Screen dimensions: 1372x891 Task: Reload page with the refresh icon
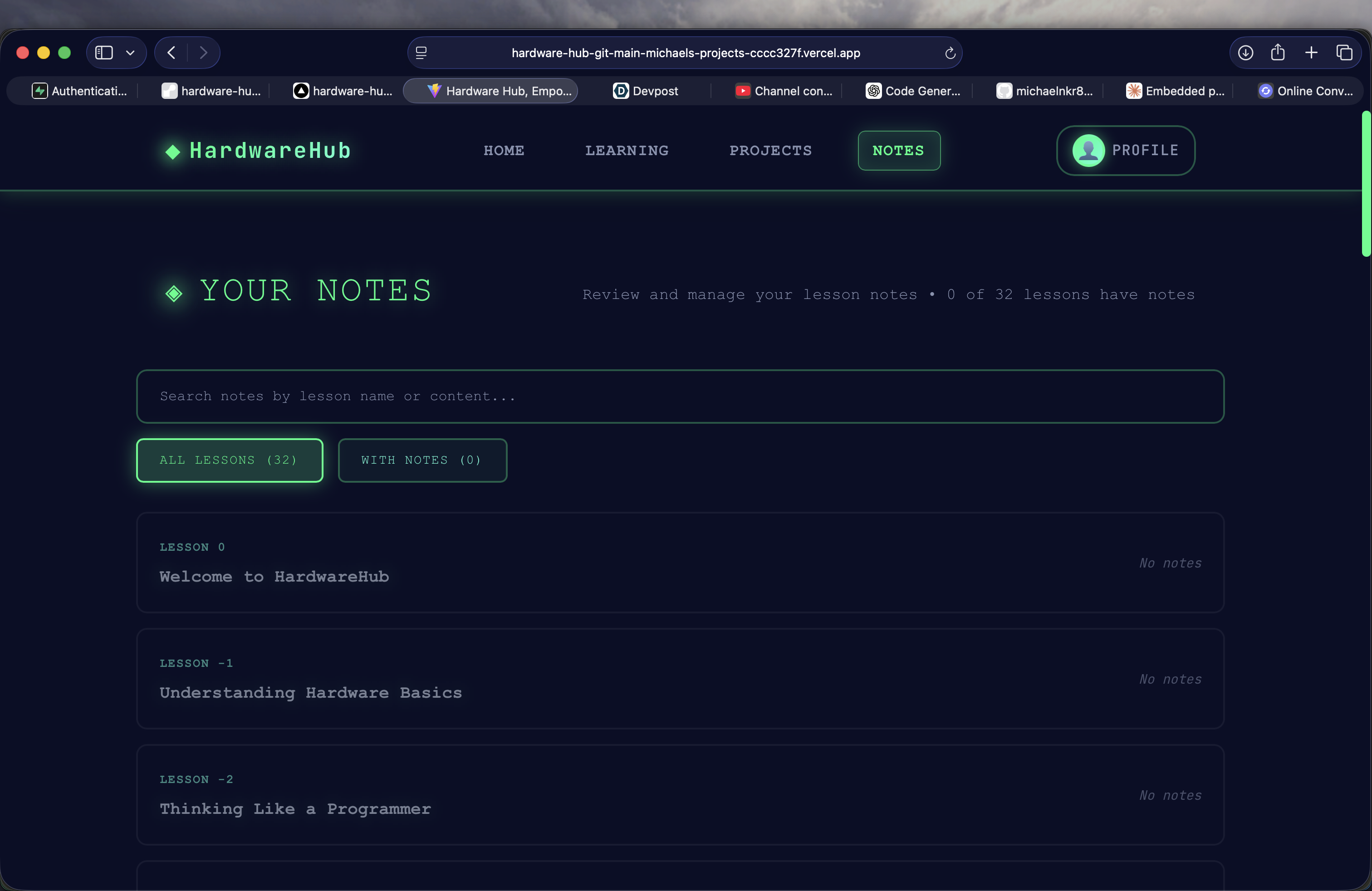click(x=950, y=54)
